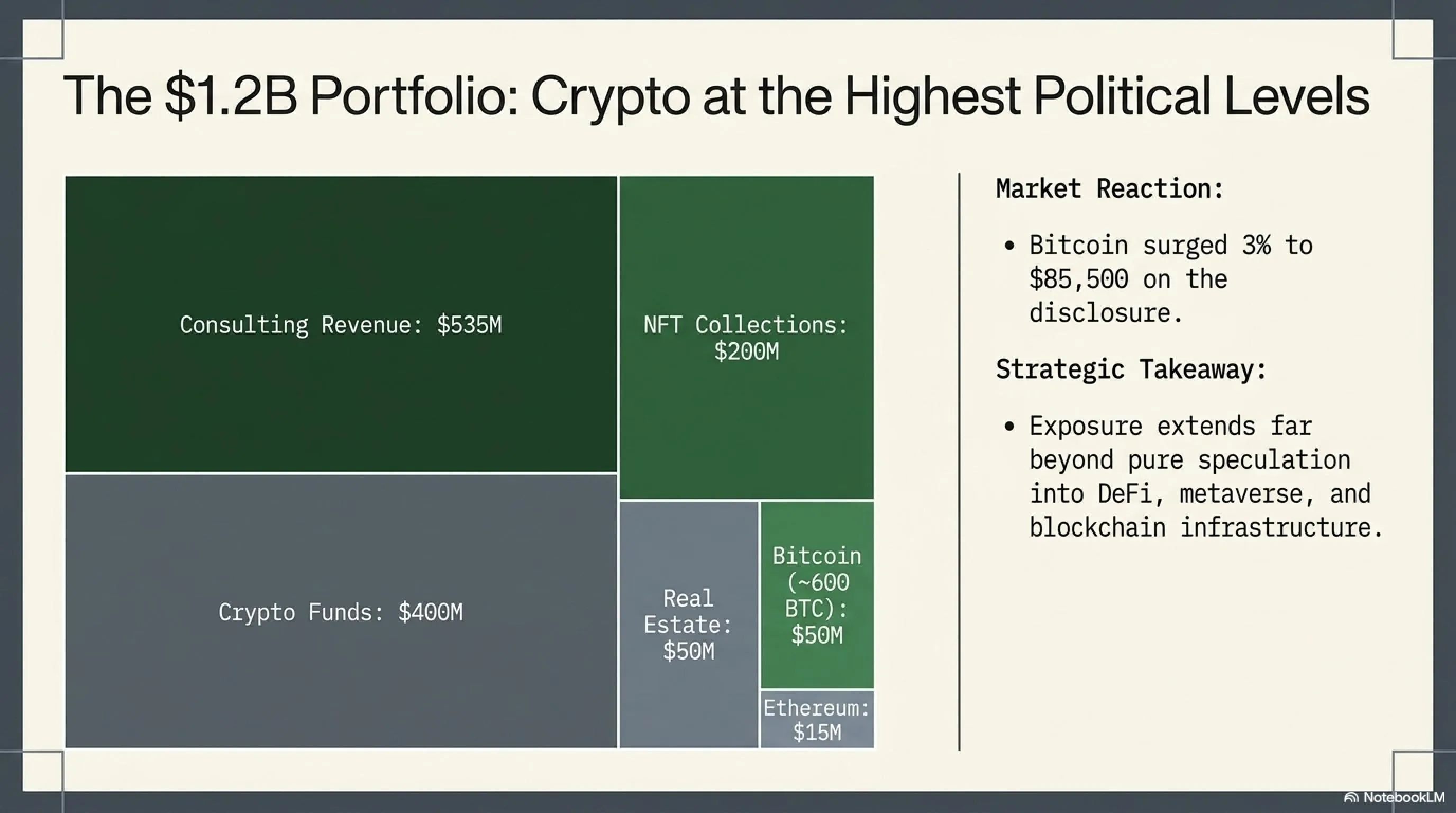Select the NotebookLM watermark text
The height and width of the screenshot is (813, 1456).
(1404, 797)
